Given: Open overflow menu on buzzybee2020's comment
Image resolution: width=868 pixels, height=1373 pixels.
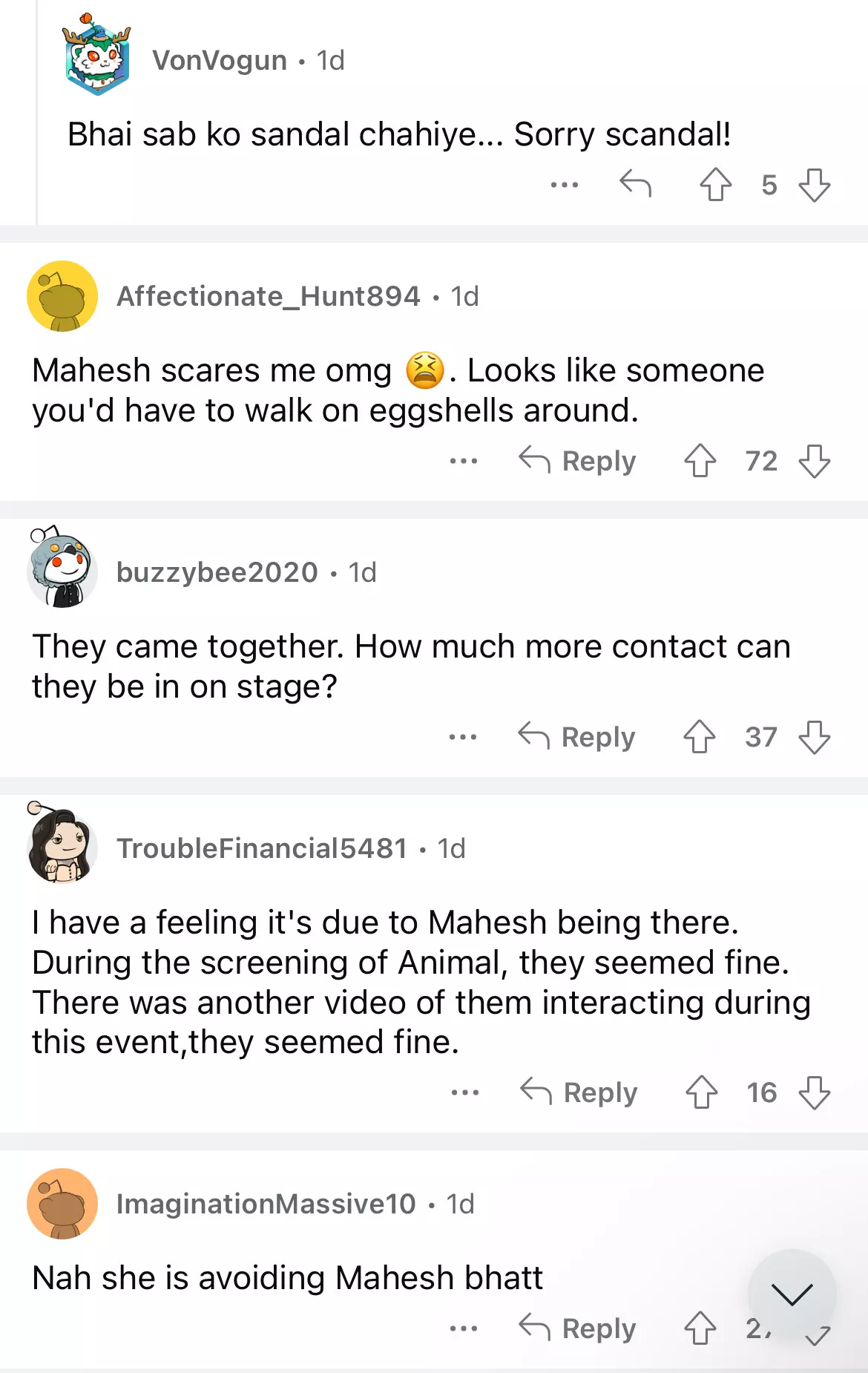Looking at the screenshot, I should pyautogui.click(x=463, y=737).
